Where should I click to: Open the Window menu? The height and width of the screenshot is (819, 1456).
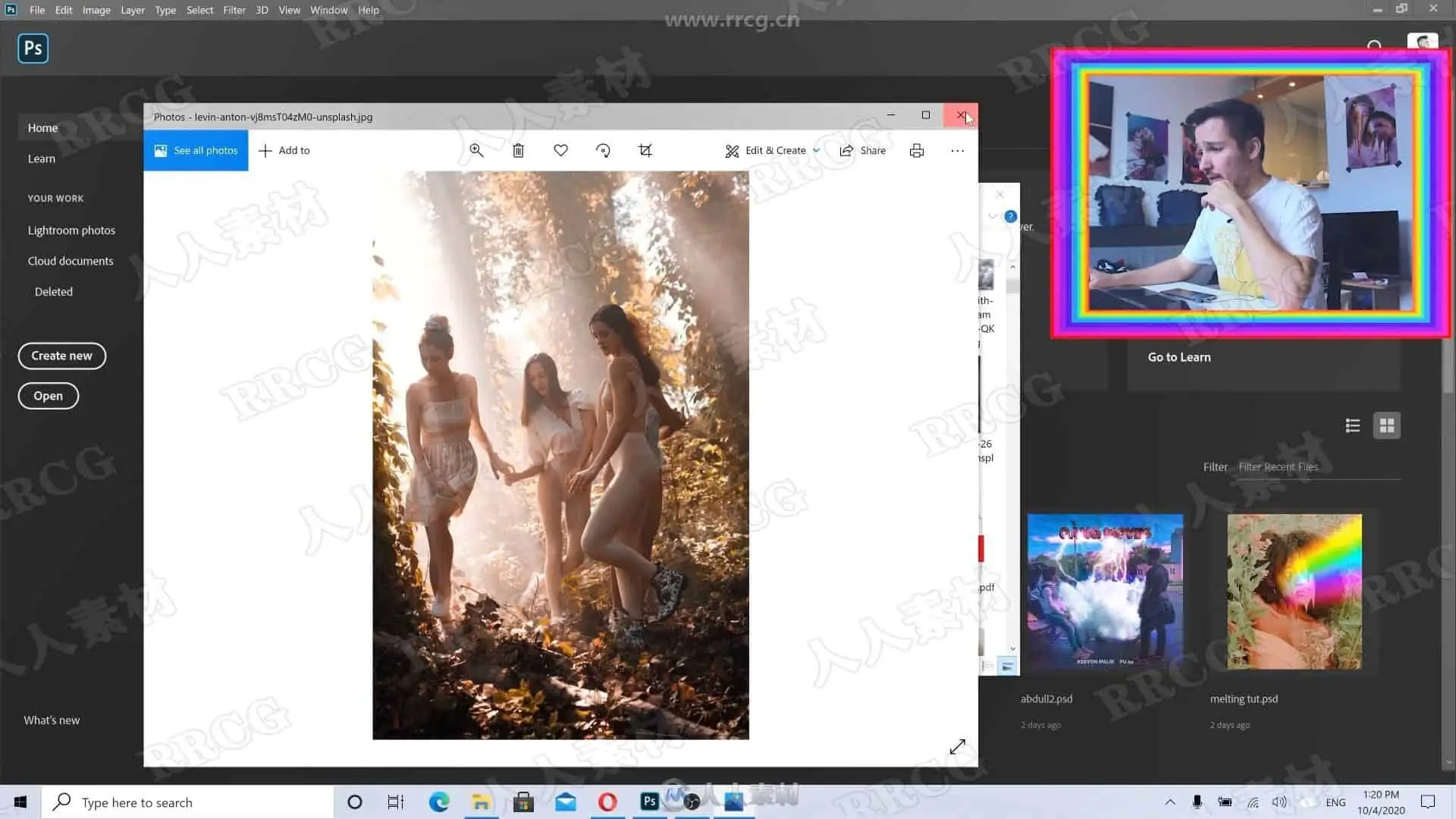click(x=328, y=10)
